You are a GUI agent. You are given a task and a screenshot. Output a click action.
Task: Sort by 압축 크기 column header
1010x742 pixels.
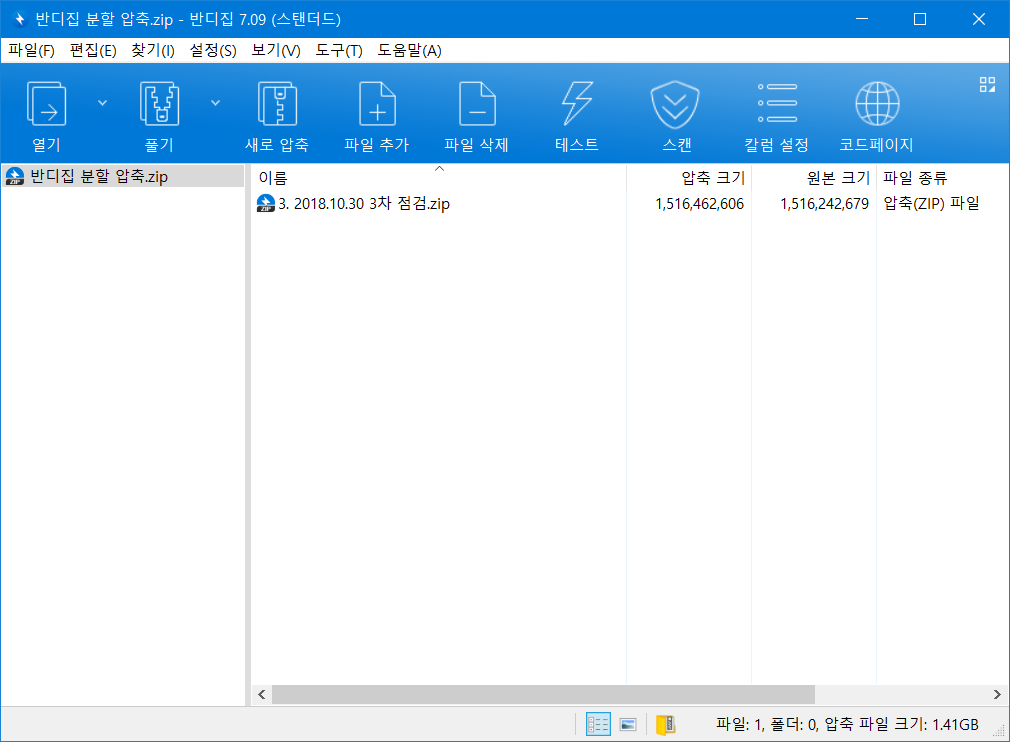tap(689, 177)
